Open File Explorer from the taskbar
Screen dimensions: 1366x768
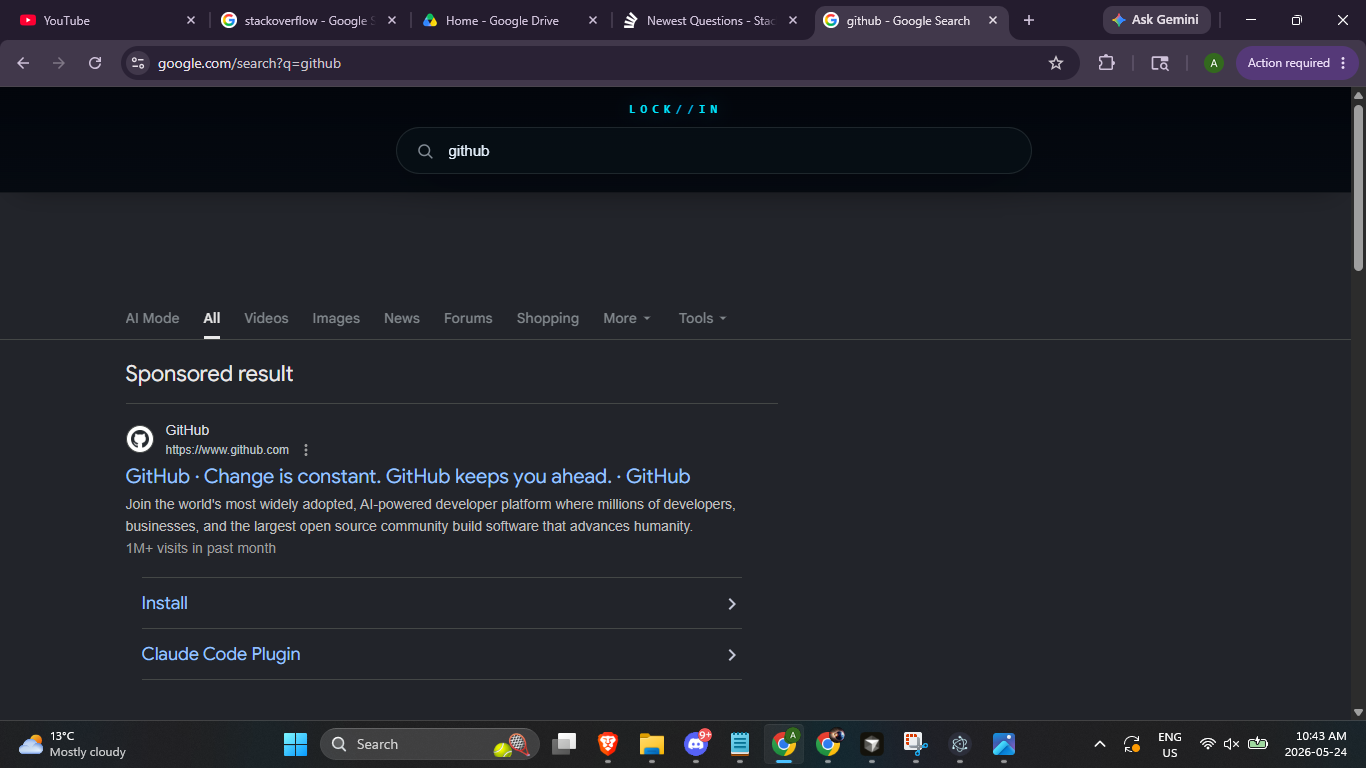652,744
